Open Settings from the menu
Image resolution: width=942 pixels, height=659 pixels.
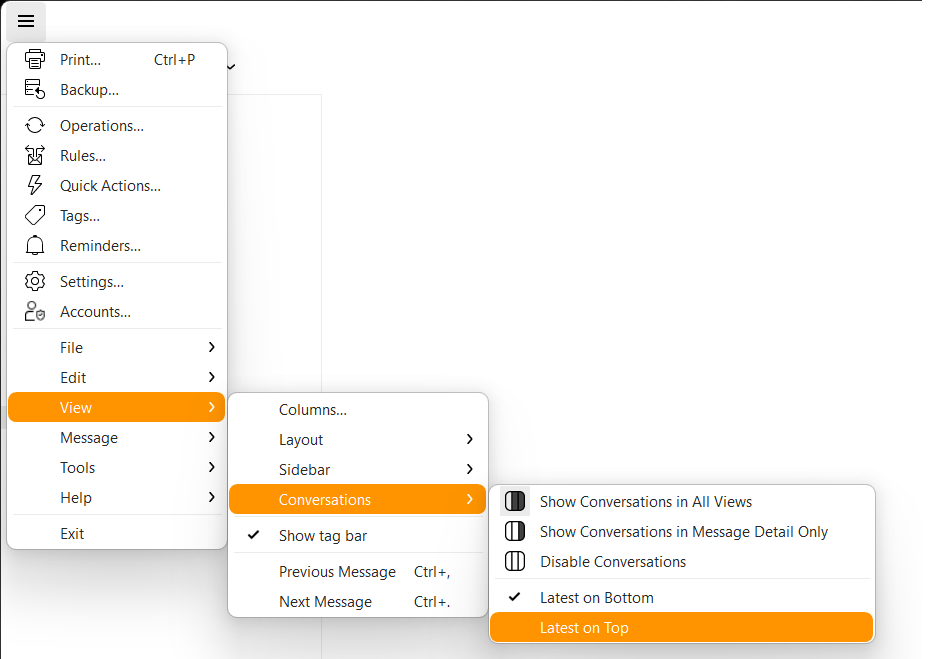click(x=117, y=282)
